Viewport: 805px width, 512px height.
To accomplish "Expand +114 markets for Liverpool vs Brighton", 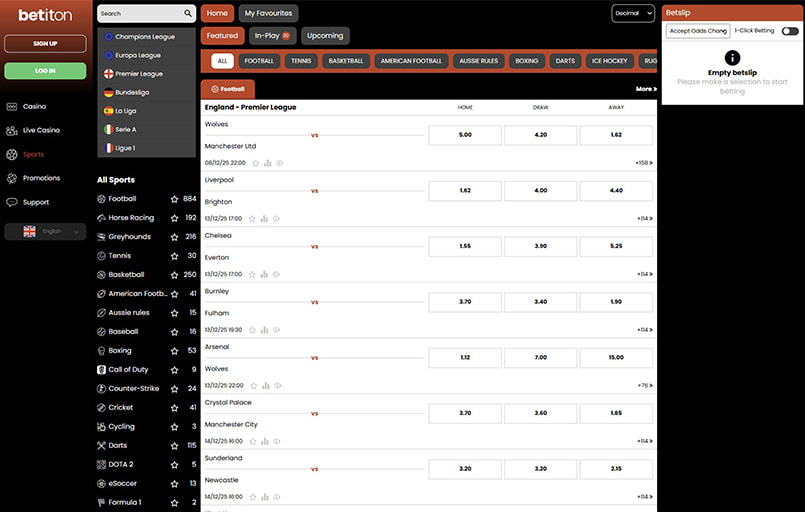I will point(645,219).
